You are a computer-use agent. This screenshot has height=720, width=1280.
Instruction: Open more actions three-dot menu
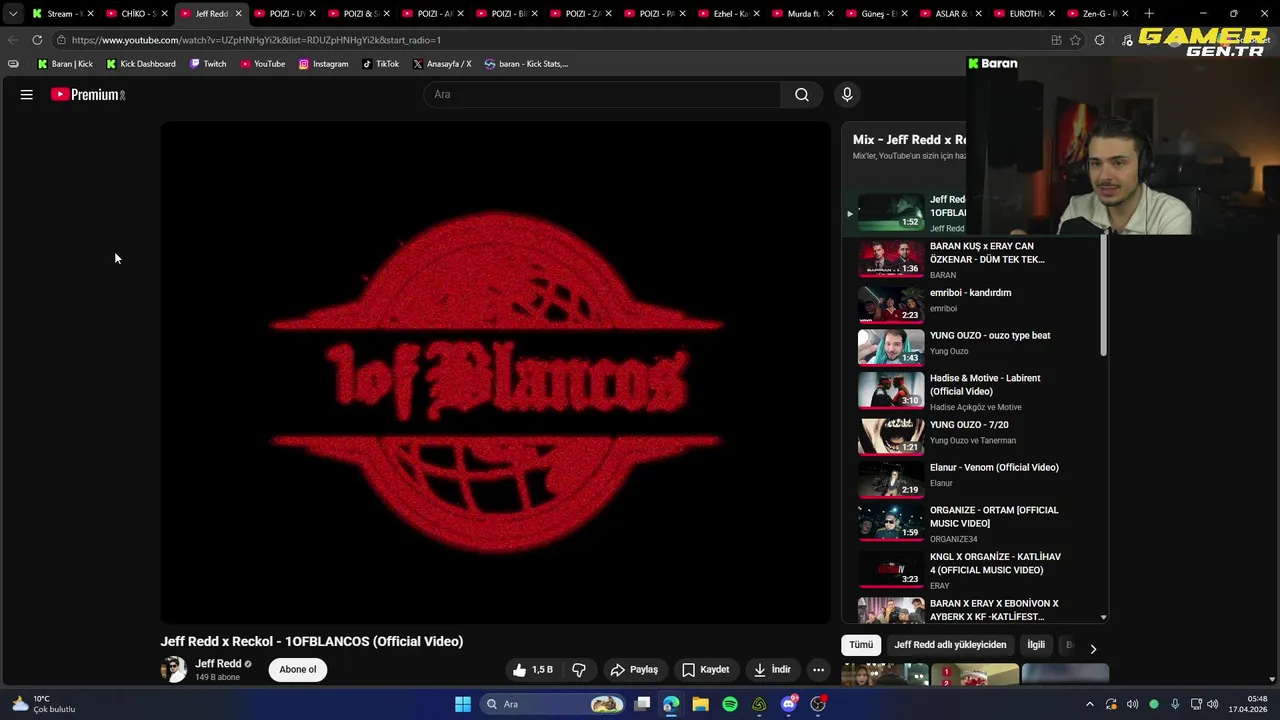[x=818, y=670]
